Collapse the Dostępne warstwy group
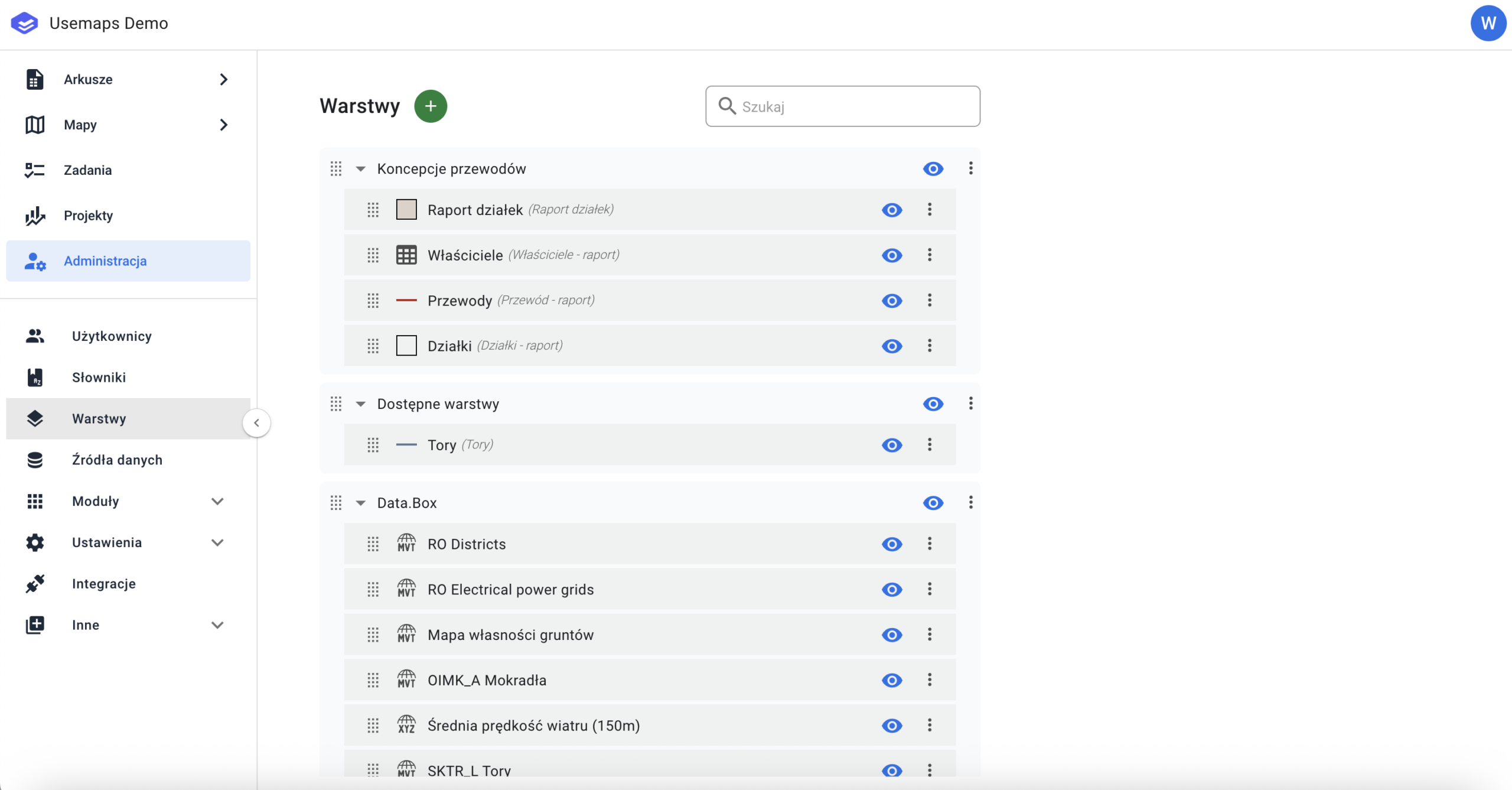Screen dimensions: 1512x790 coord(361,404)
